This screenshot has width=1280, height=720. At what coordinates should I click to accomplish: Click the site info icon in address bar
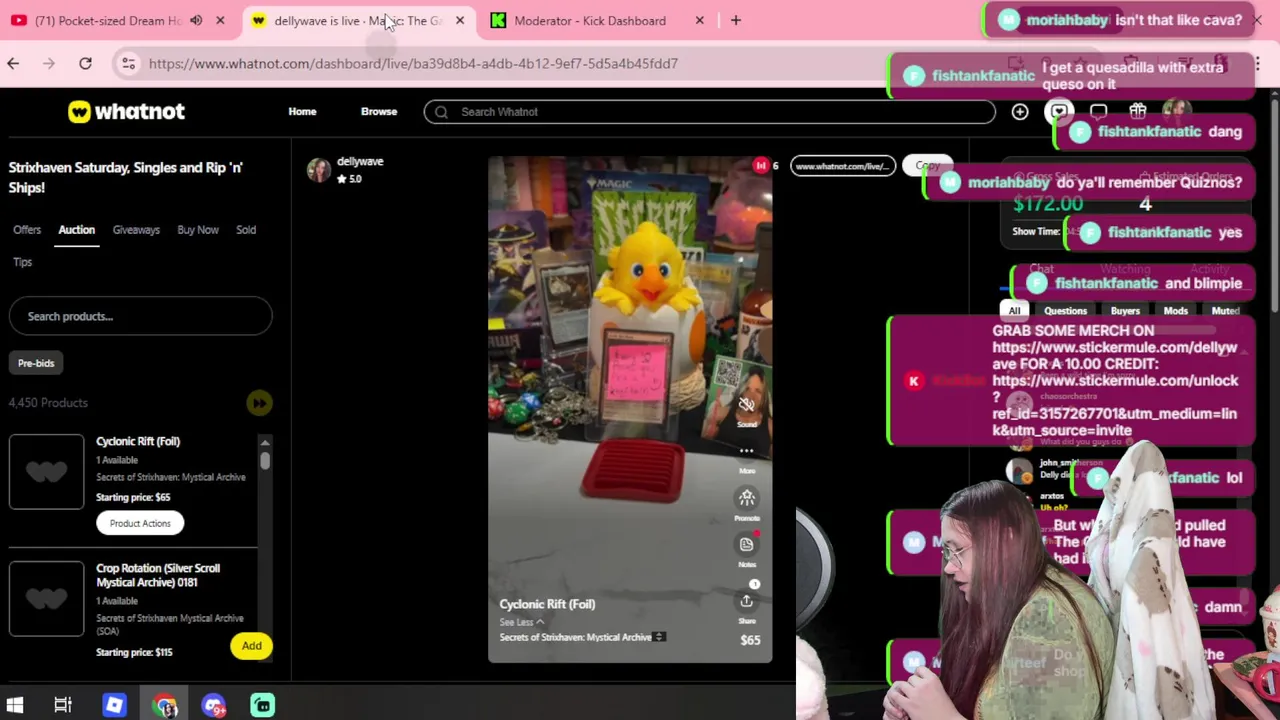(128, 63)
